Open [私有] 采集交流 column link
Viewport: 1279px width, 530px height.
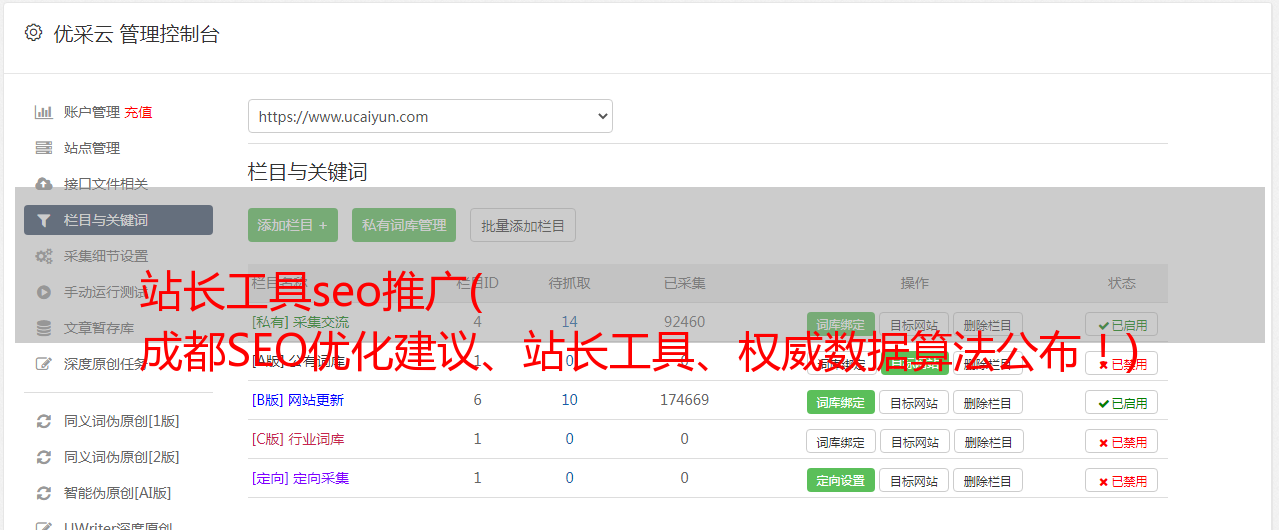300,322
